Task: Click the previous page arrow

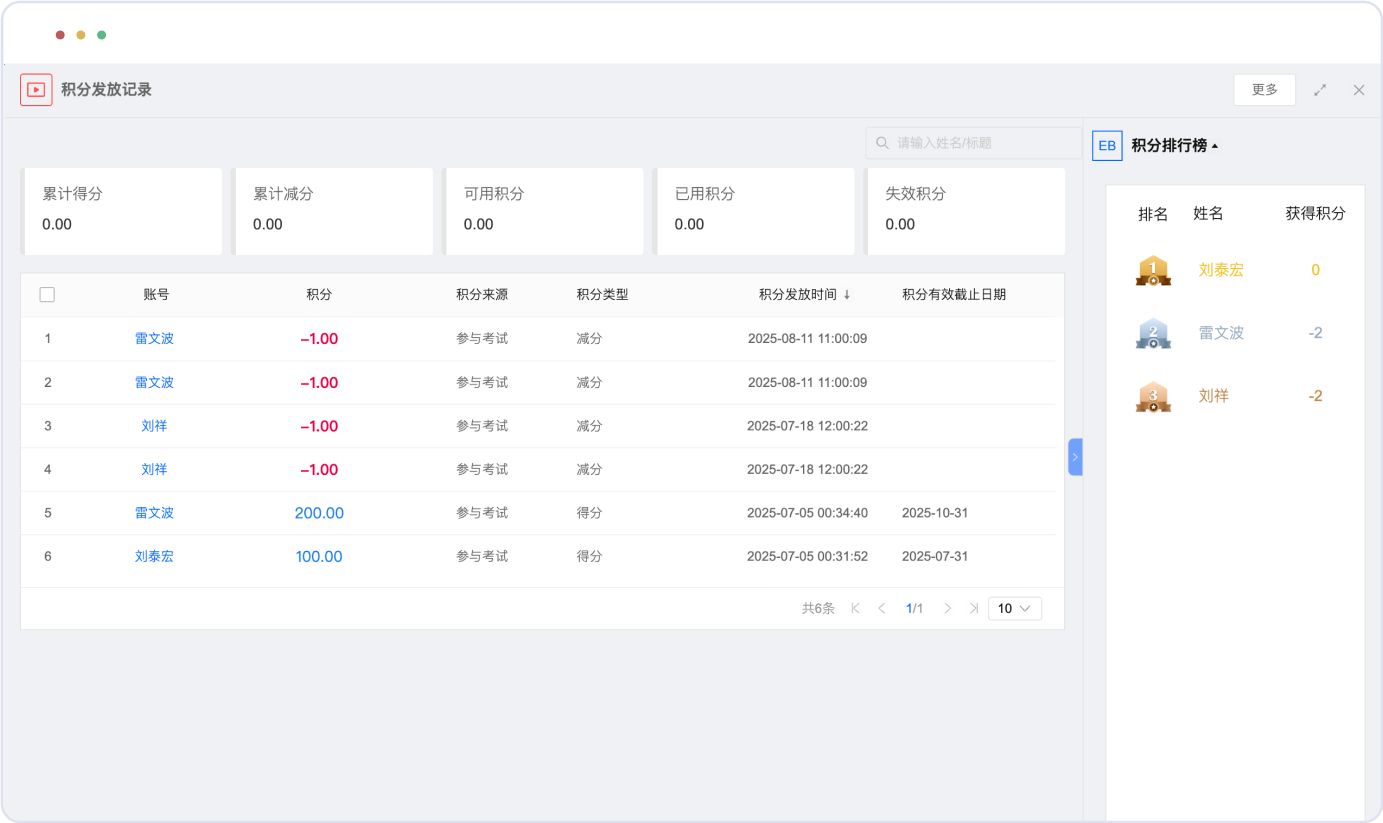Action: pyautogui.click(x=881, y=608)
